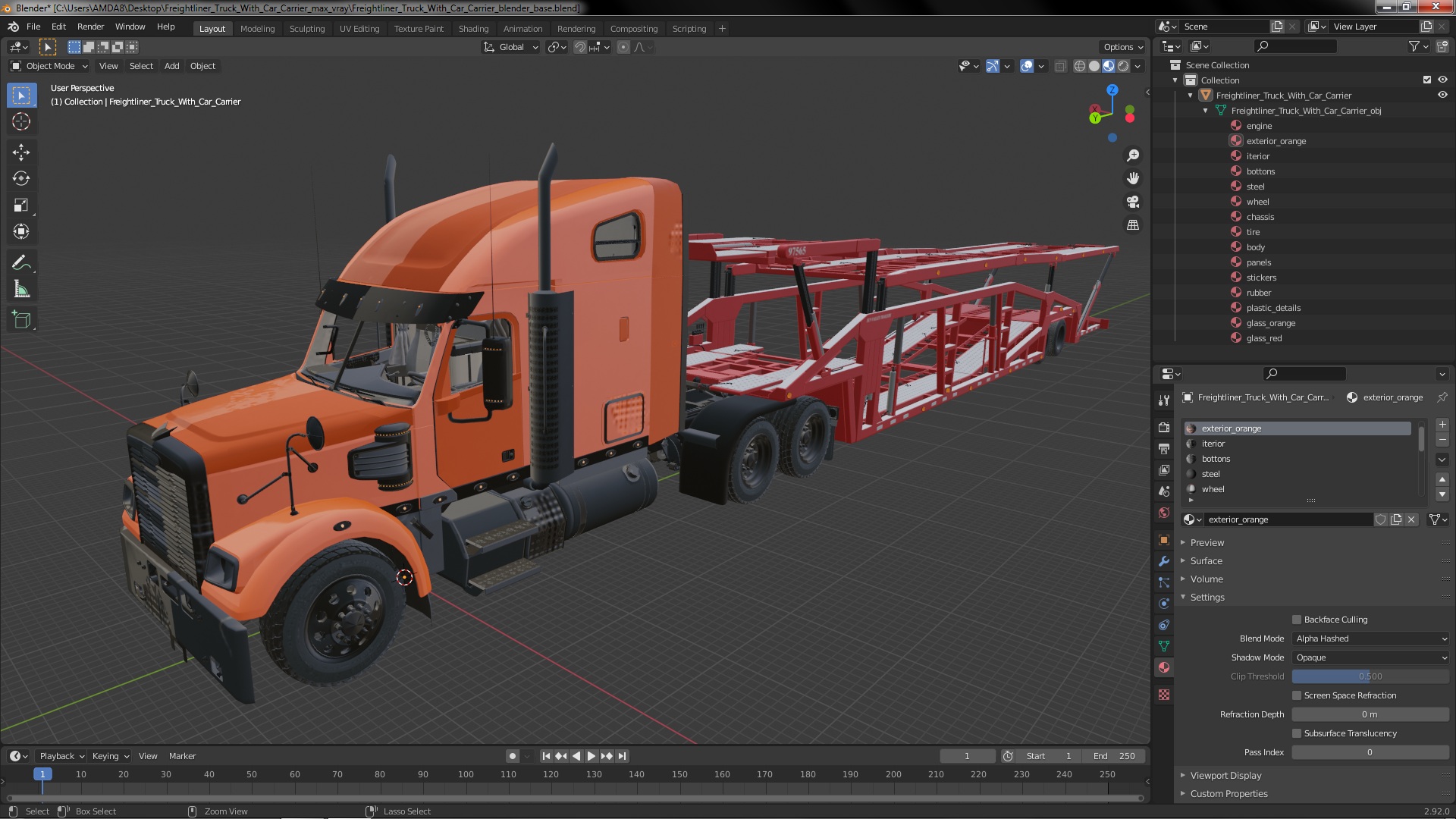
Task: Enable Screen Space Refraction checkbox
Action: click(1297, 695)
